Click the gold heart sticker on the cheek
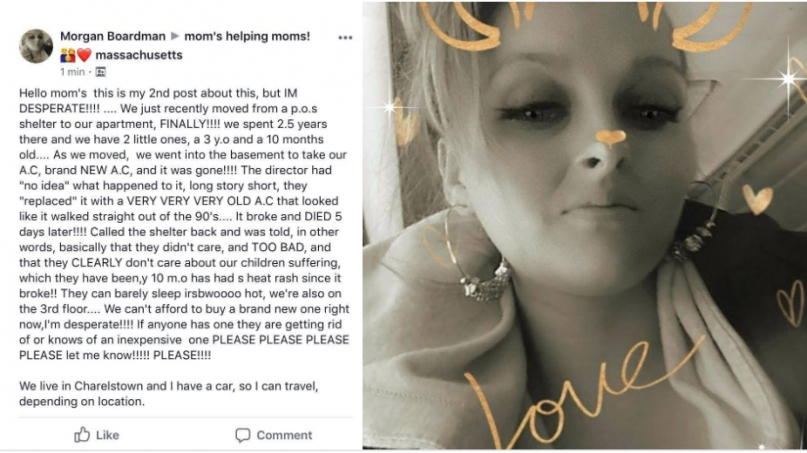The width and height of the screenshot is (807, 453). (756, 199)
